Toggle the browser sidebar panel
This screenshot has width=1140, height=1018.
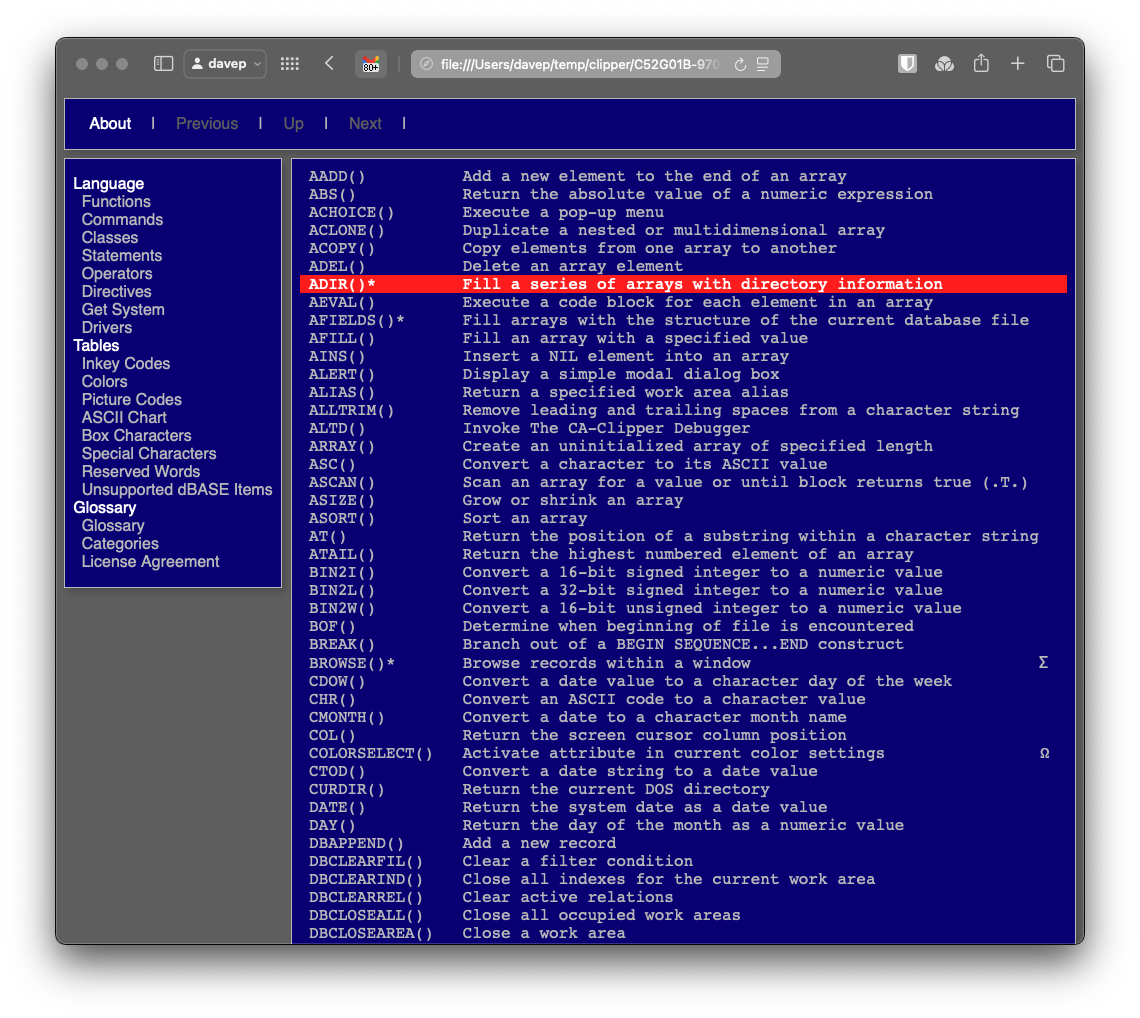coord(163,63)
